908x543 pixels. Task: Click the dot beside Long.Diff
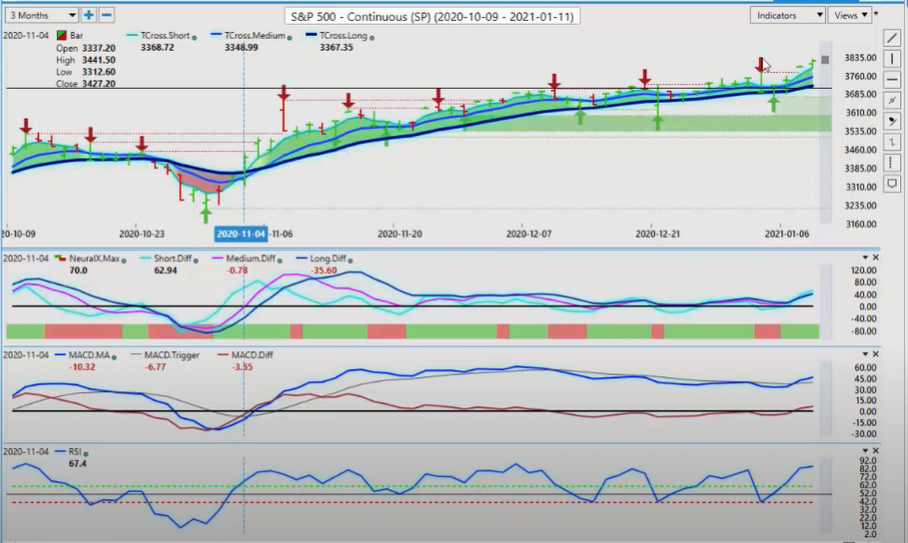pyautogui.click(x=350, y=261)
